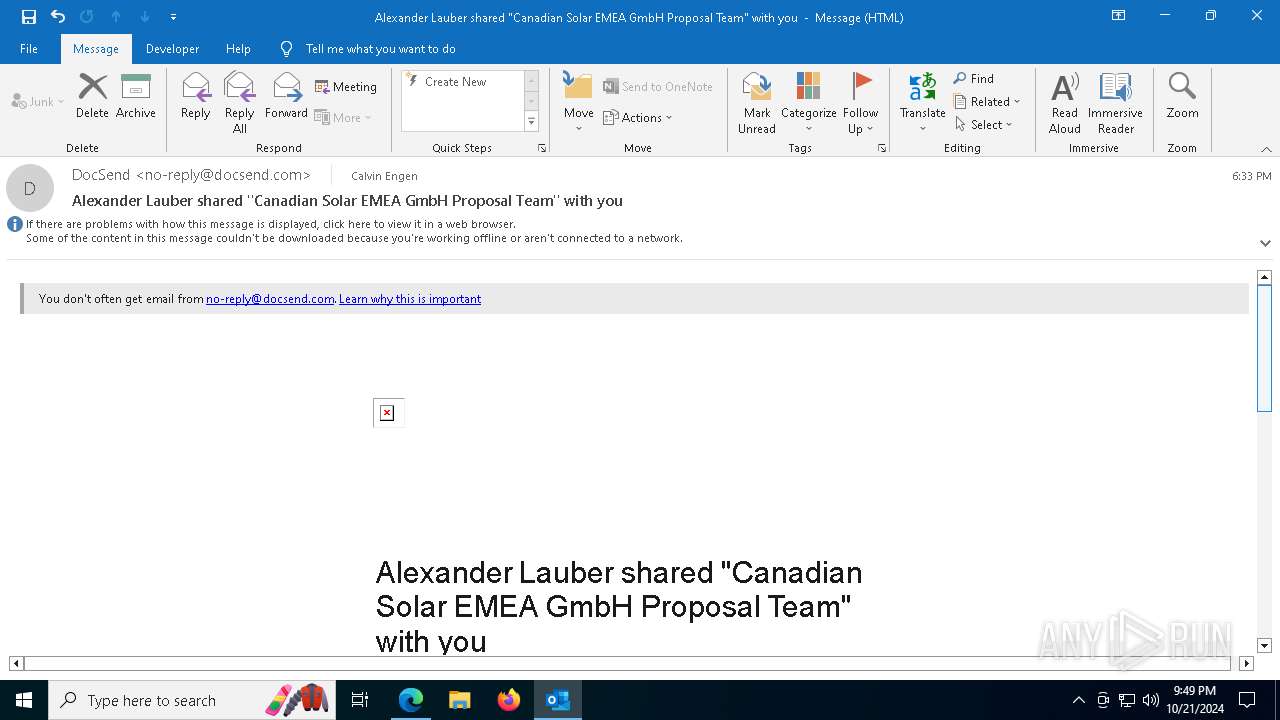Open Learn why this is important link
The image size is (1280, 720).
[410, 299]
